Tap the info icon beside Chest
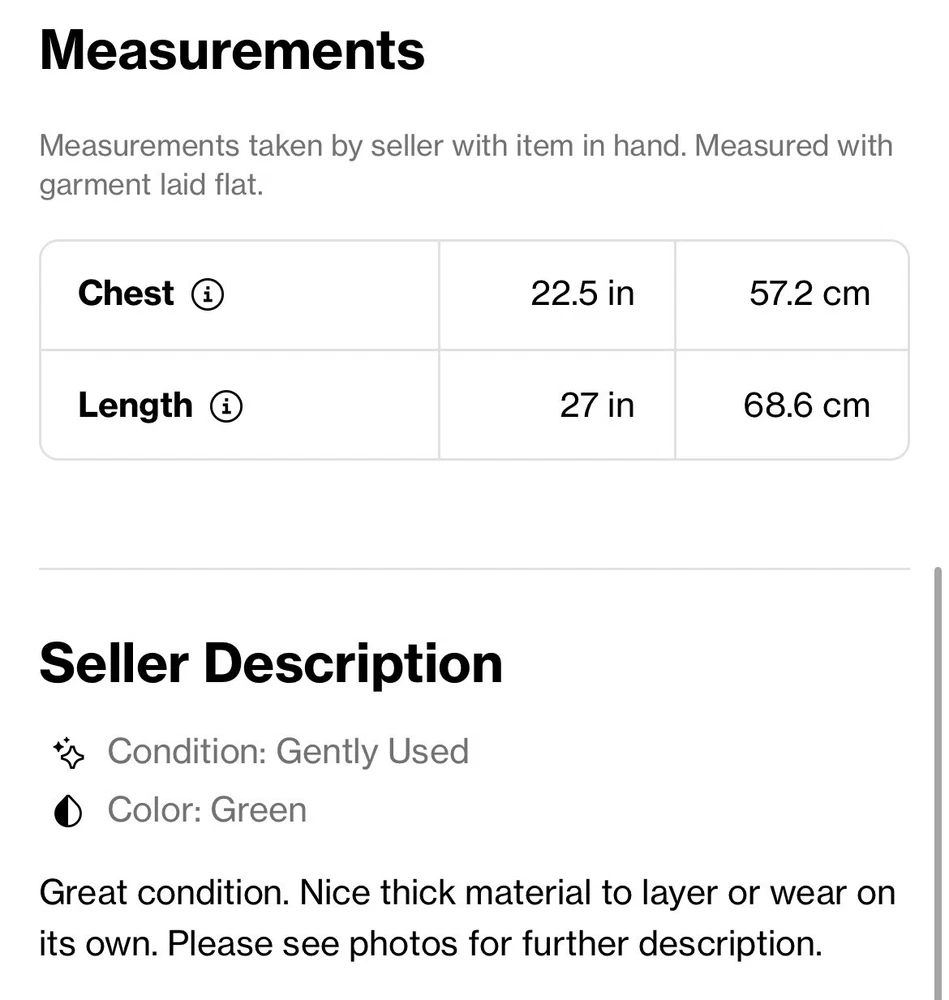The height and width of the screenshot is (1000, 949). pyautogui.click(x=207, y=295)
